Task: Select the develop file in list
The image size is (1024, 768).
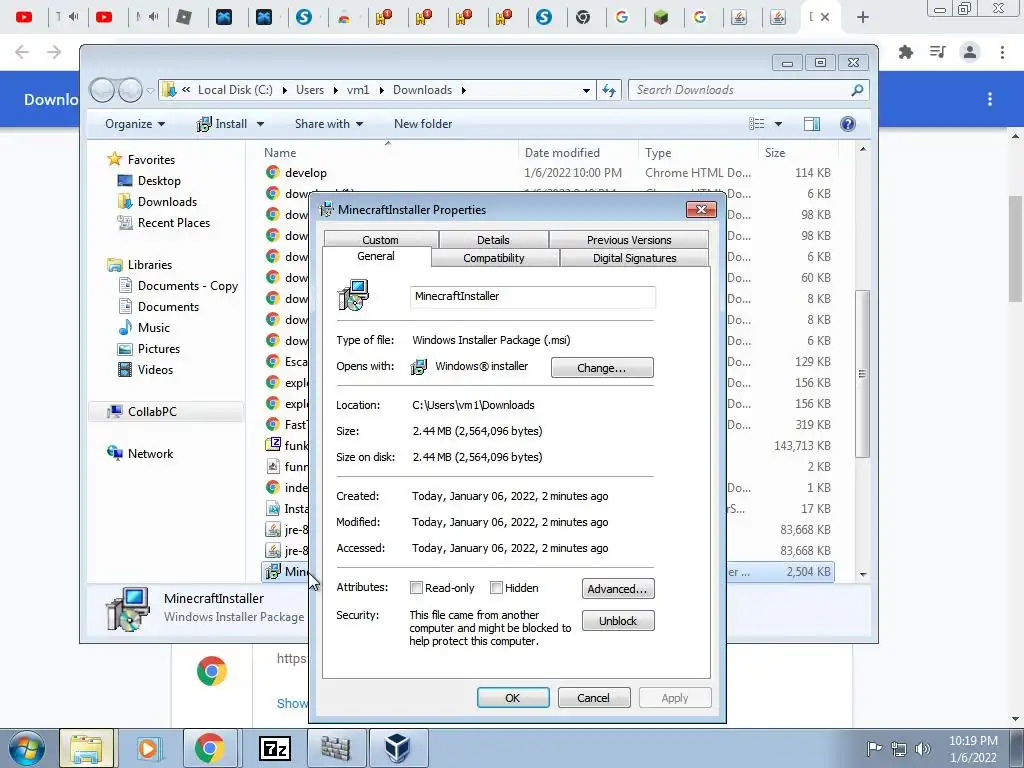Action: tap(305, 173)
